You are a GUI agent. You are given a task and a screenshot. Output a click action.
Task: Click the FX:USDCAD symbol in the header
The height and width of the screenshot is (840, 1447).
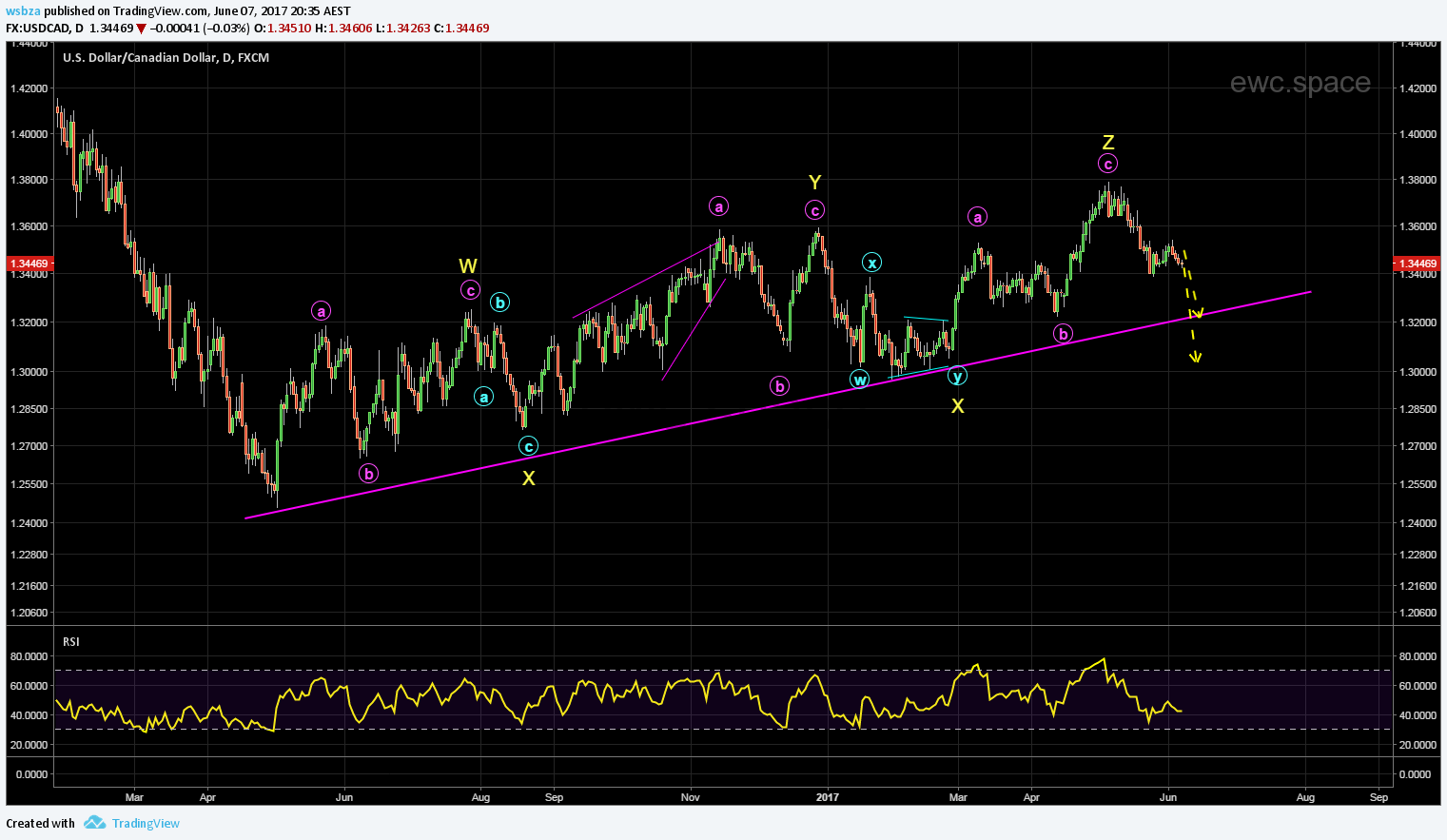37,29
